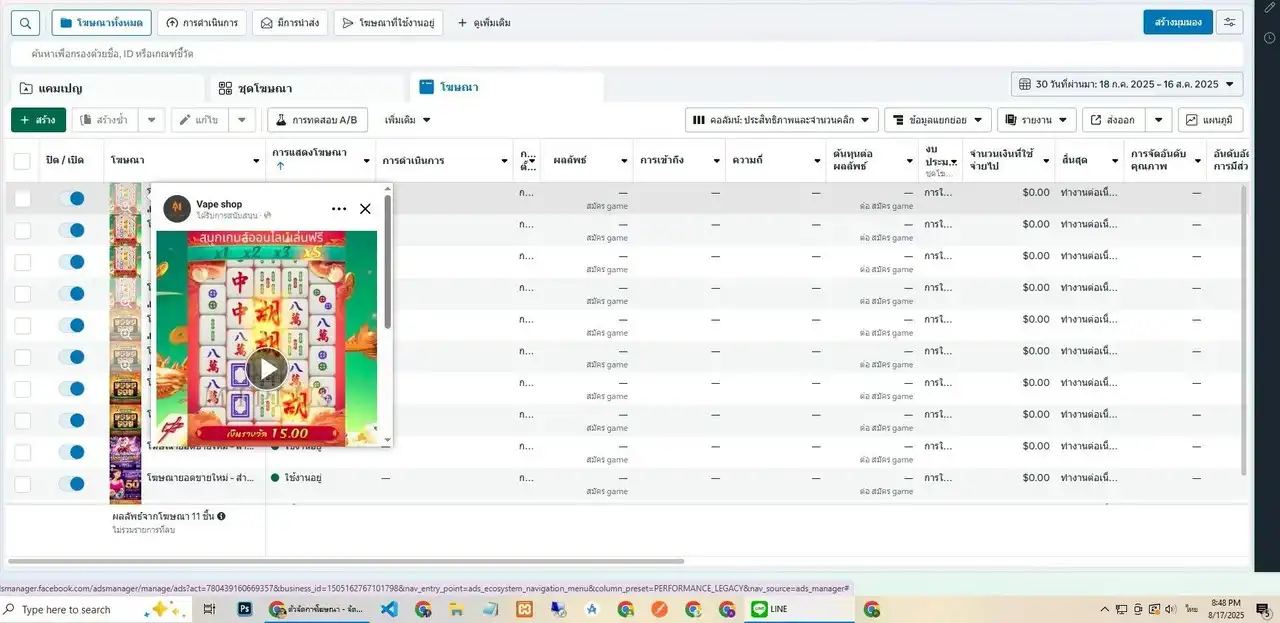Expand the ข้อมูลแยกย่อย breakdown dropdown
Image resolution: width=1280 pixels, height=623 pixels.
[x=937, y=120]
